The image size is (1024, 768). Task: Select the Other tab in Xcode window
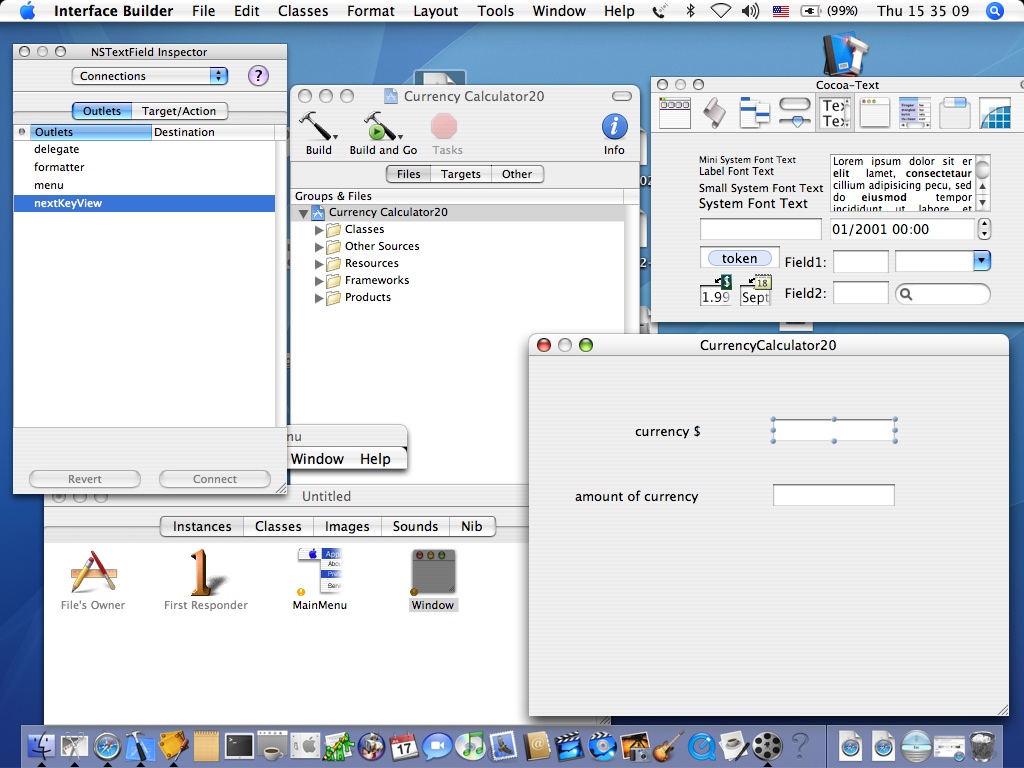point(517,174)
